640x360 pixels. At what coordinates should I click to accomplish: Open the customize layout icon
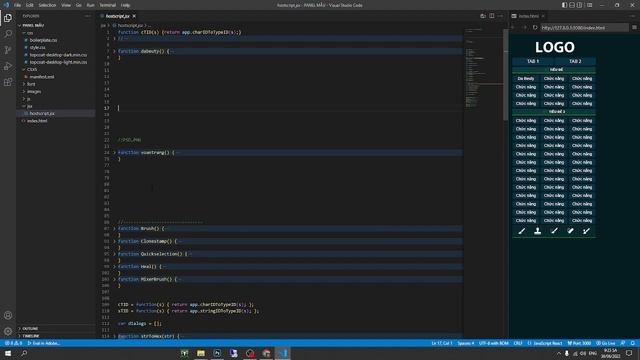(x=589, y=5)
